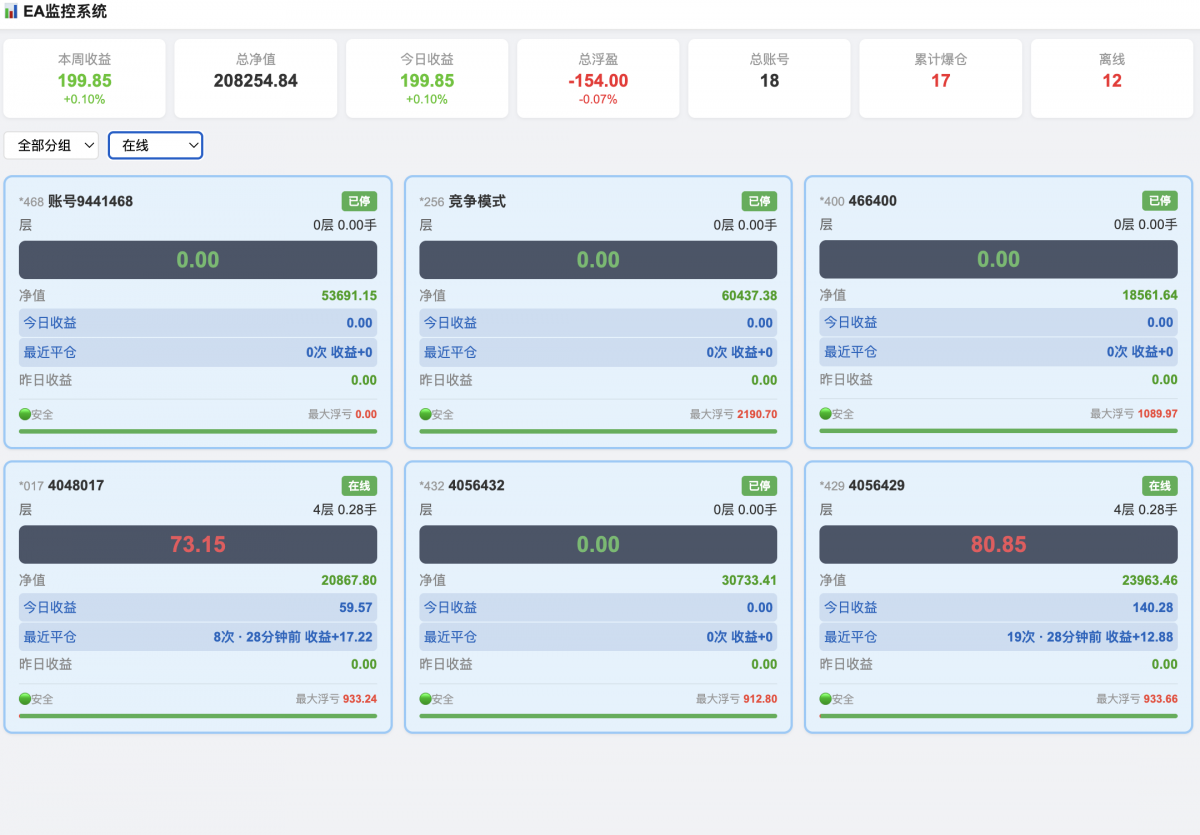This screenshot has width=1200, height=835.
Task: Click green 安全 status dot on 竞争模式 card
Action: 425,414
